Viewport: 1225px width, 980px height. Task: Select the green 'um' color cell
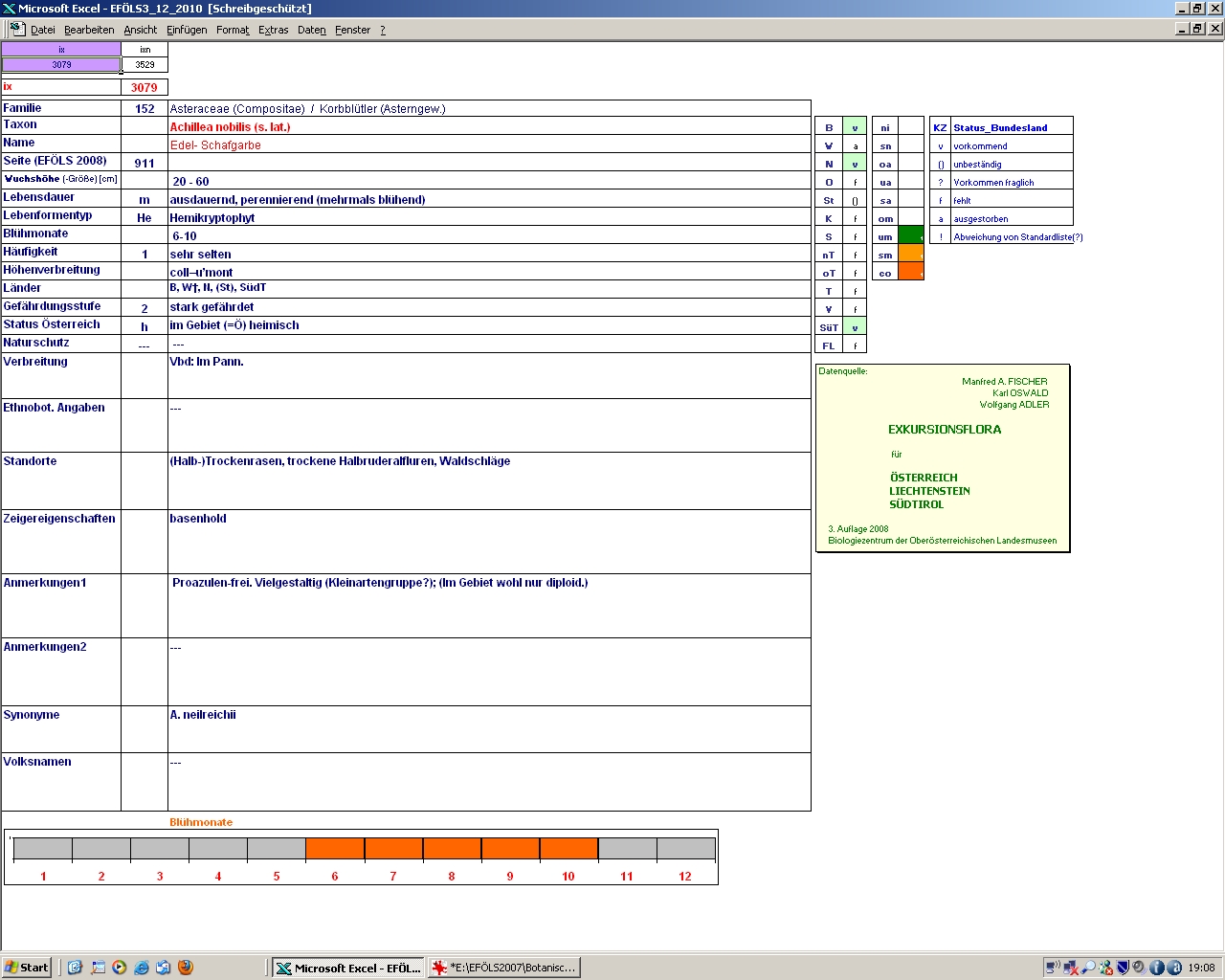[x=911, y=236]
